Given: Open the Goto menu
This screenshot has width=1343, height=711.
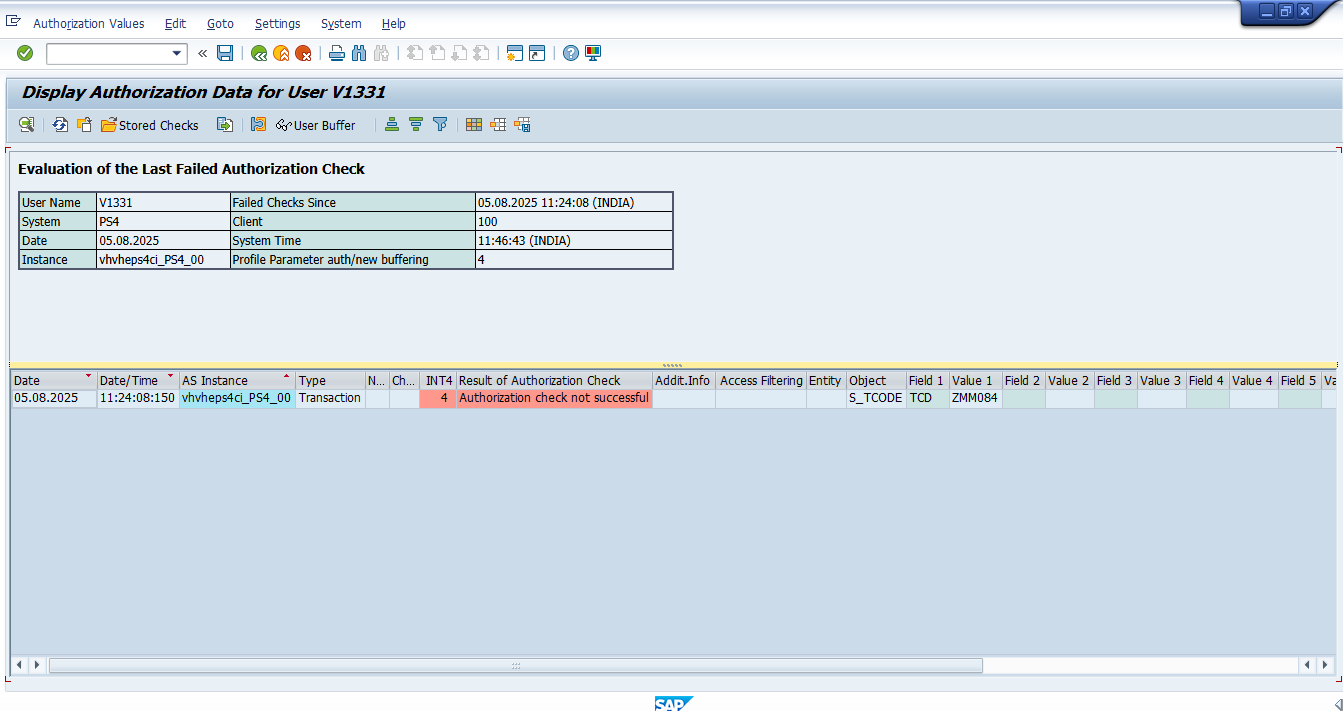Looking at the screenshot, I should tap(220, 23).
